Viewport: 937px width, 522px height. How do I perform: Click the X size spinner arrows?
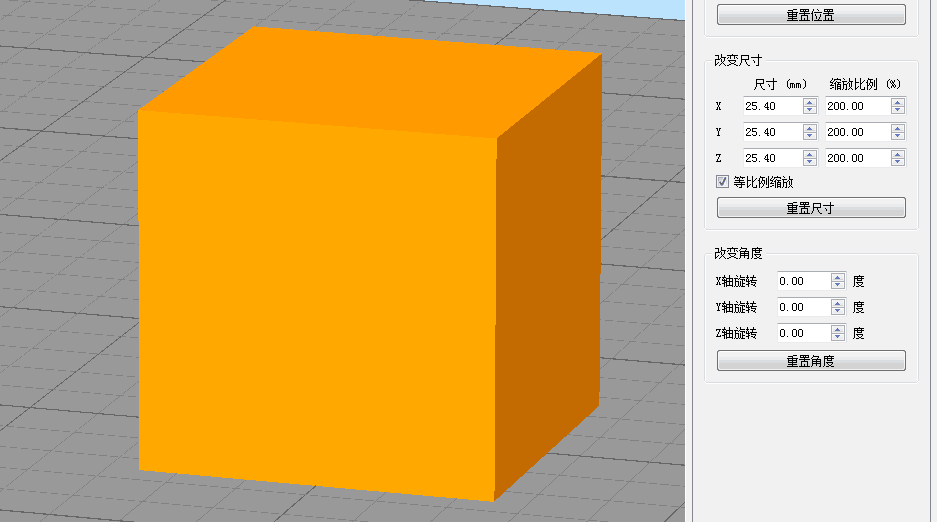[x=810, y=106]
